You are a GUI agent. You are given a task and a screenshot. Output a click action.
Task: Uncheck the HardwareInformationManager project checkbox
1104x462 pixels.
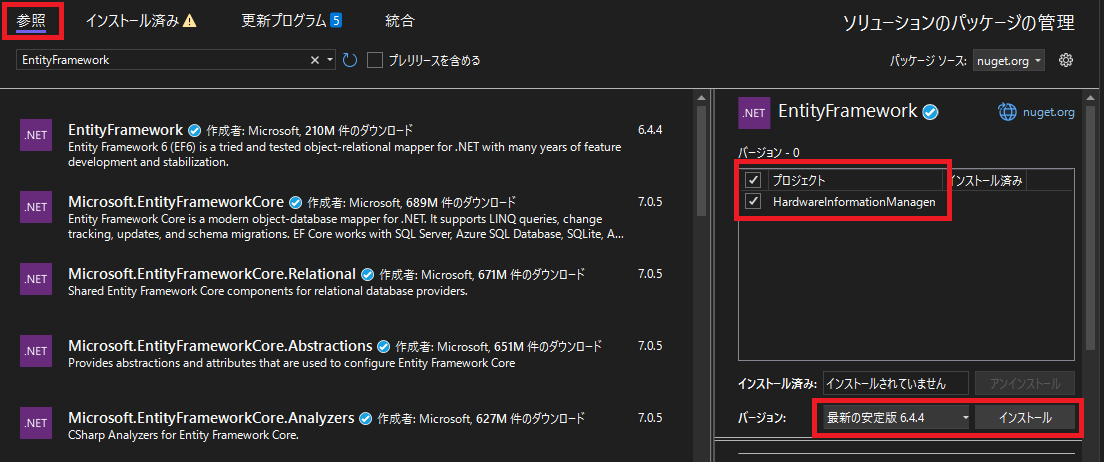753,201
